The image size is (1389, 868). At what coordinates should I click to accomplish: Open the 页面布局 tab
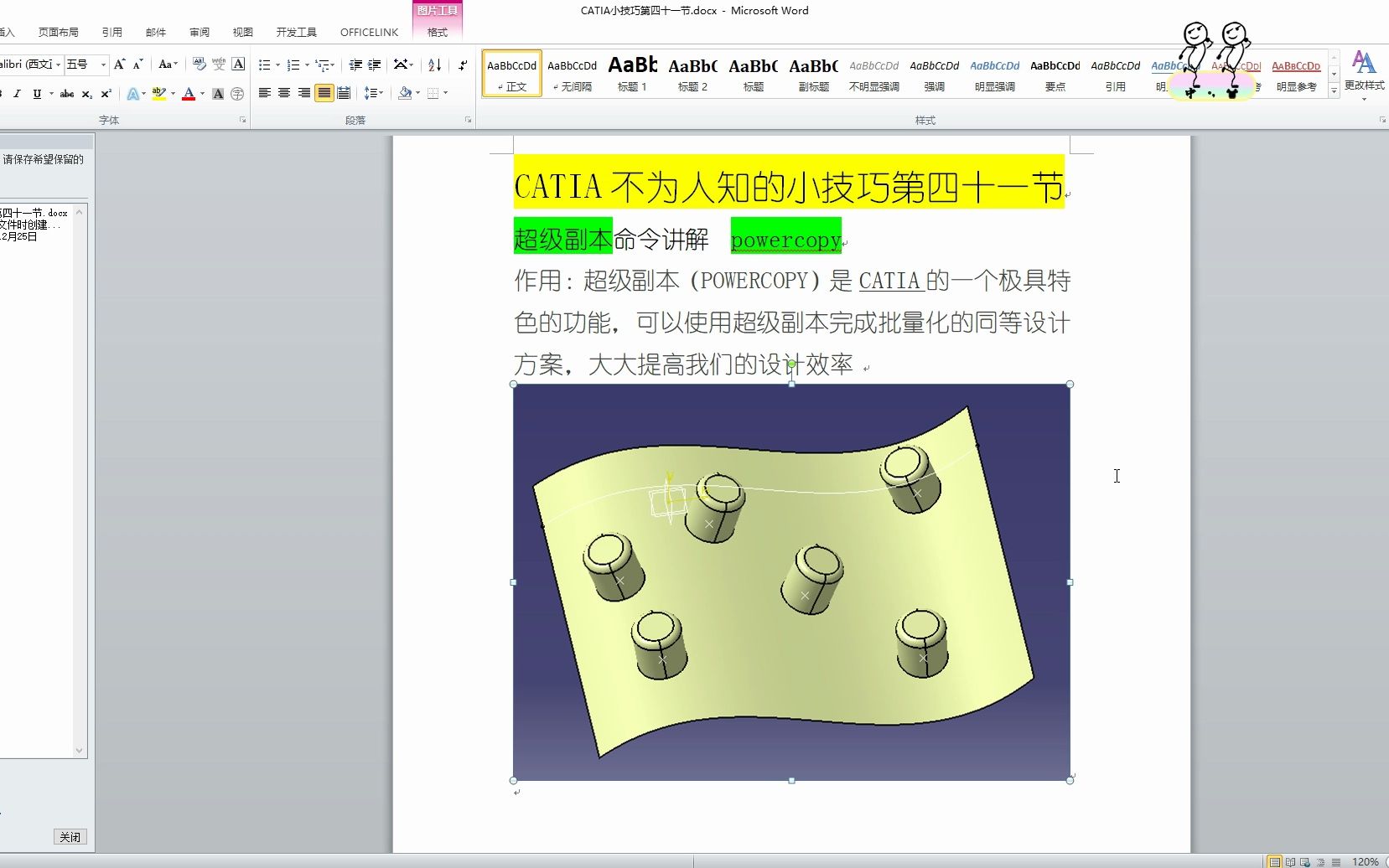point(58,33)
